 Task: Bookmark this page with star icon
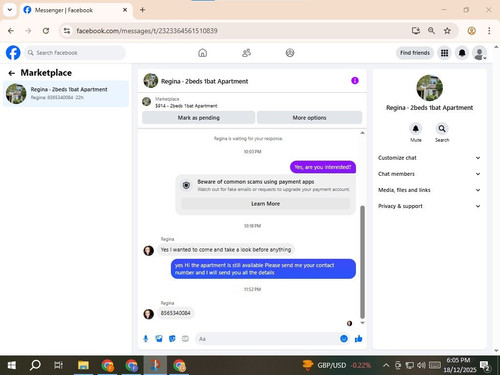447,31
